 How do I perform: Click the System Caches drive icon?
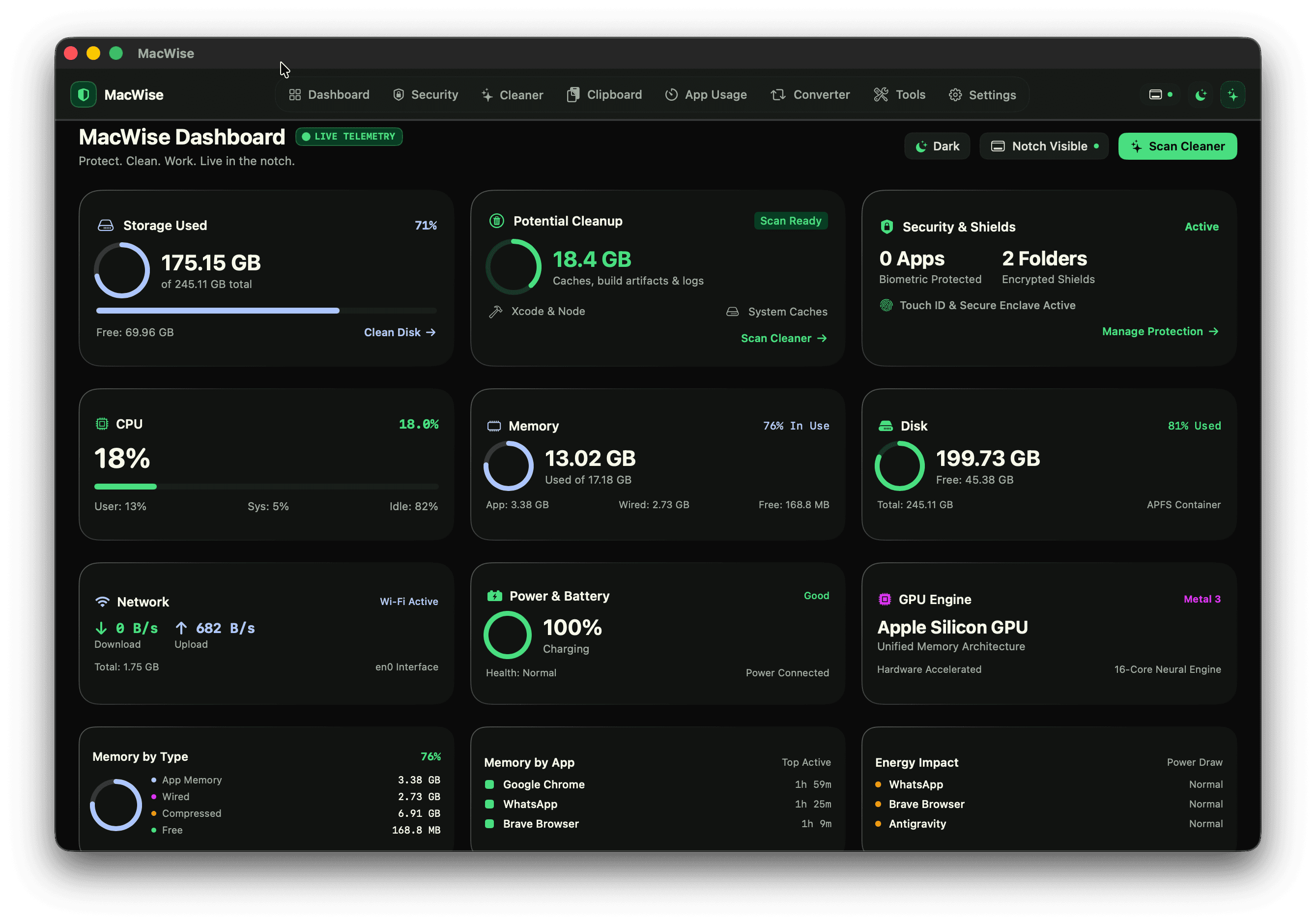pyautogui.click(x=733, y=312)
